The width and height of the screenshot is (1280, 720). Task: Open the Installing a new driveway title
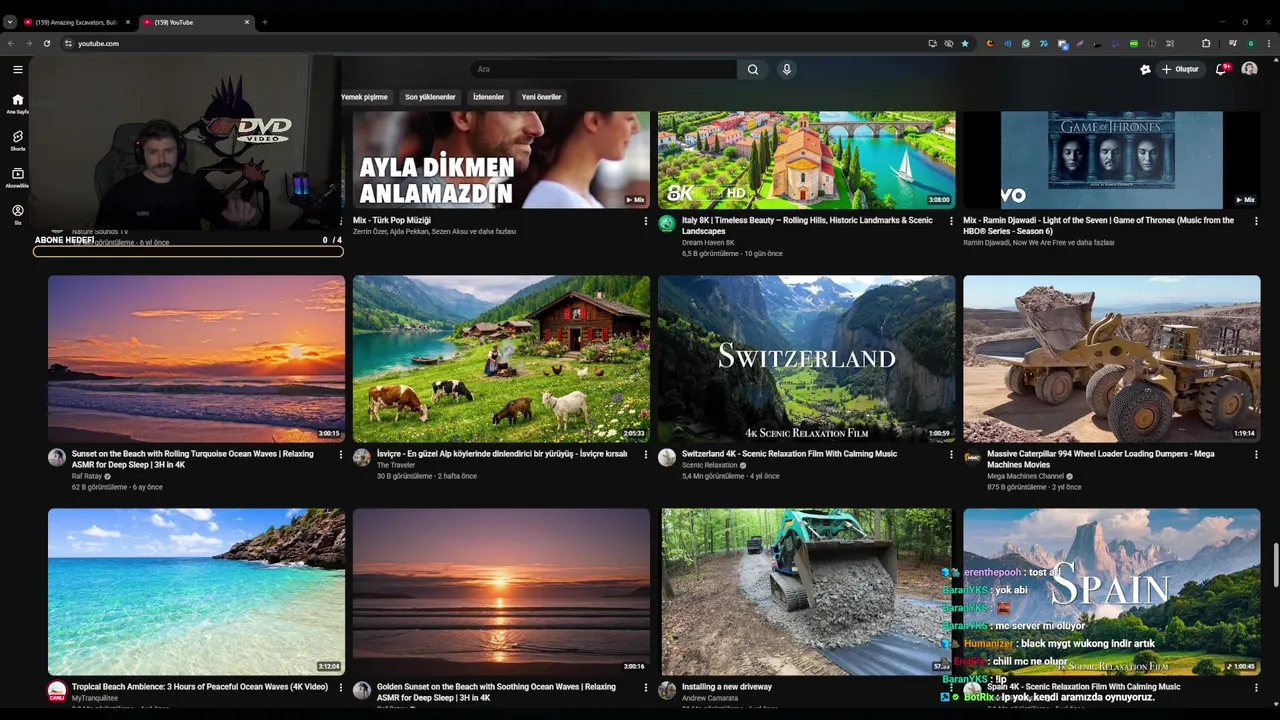[x=727, y=687]
